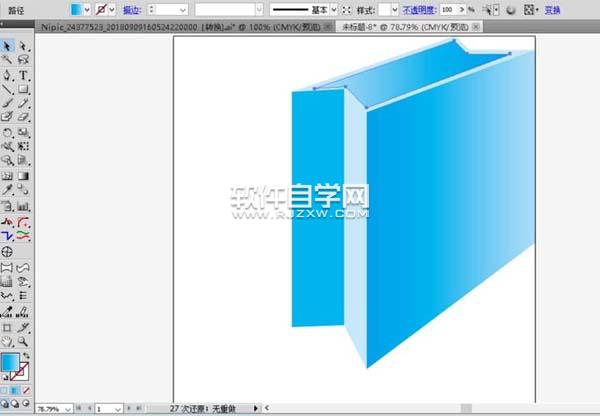Select the Pencil tool
The image size is (600, 416).
23,103
